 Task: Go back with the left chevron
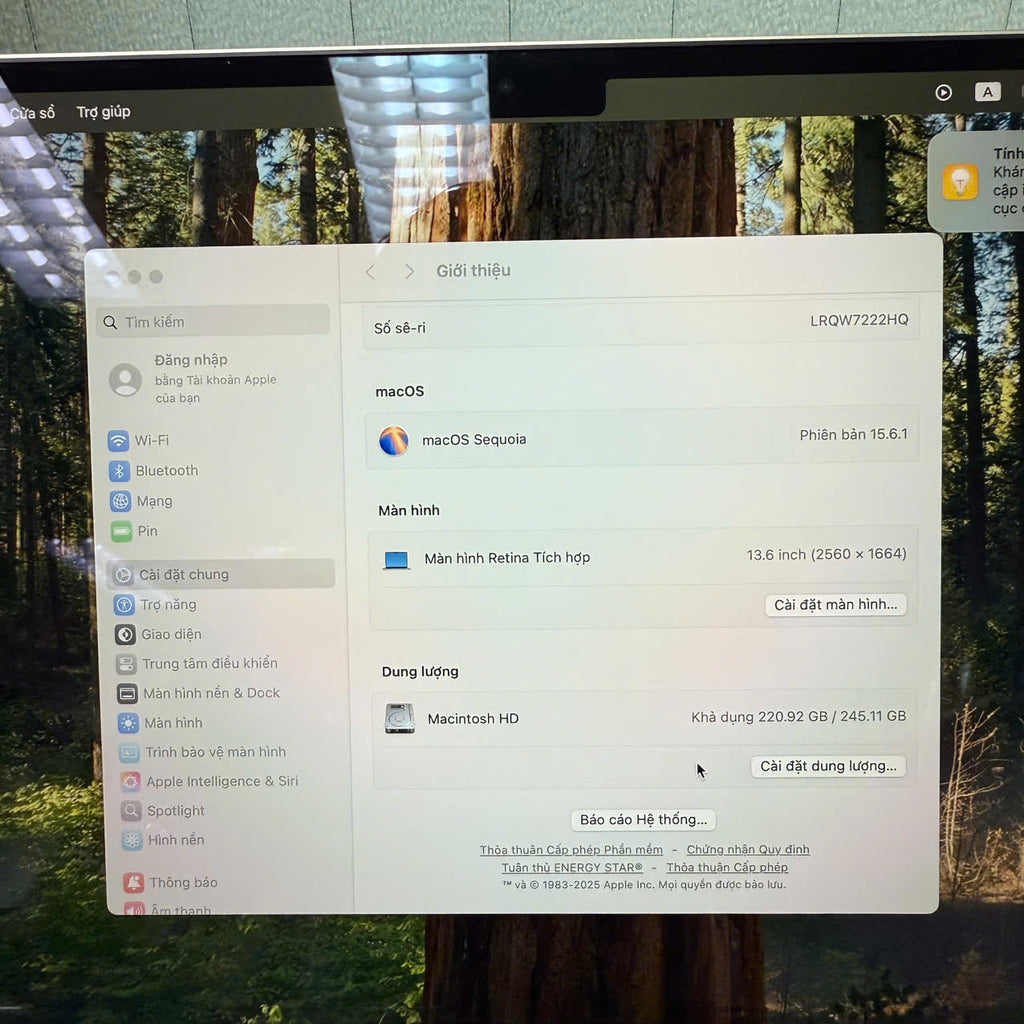click(371, 272)
